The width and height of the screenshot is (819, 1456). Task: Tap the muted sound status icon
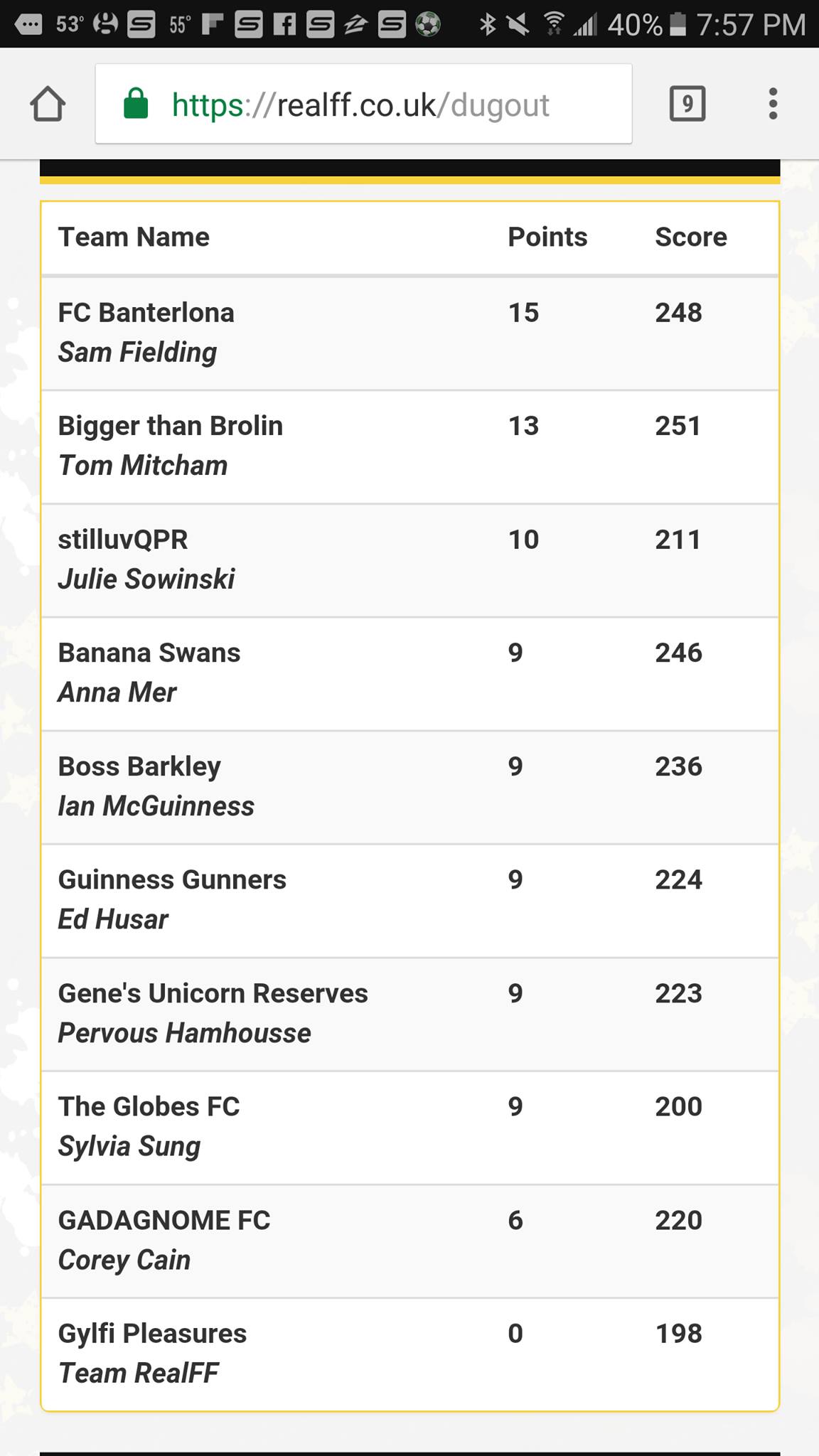click(518, 25)
